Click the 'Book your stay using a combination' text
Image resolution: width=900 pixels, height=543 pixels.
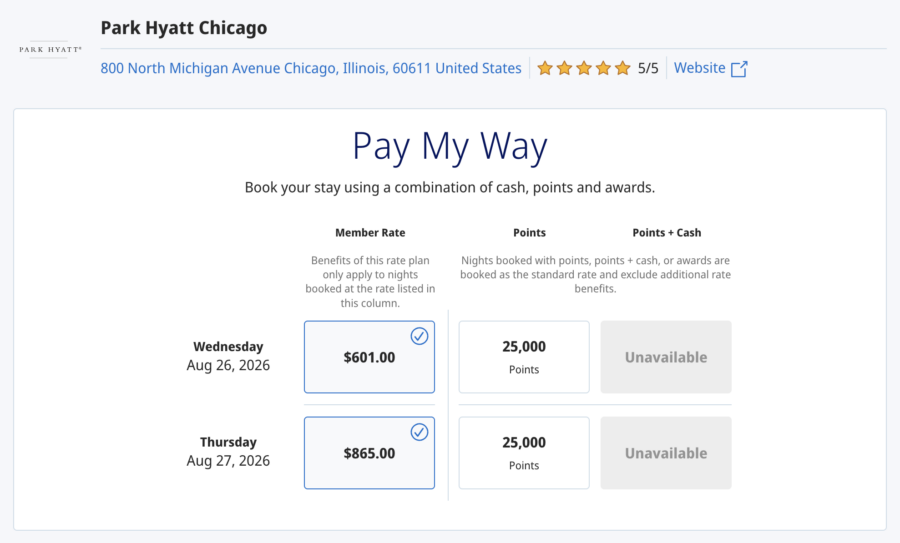pyautogui.click(x=450, y=188)
